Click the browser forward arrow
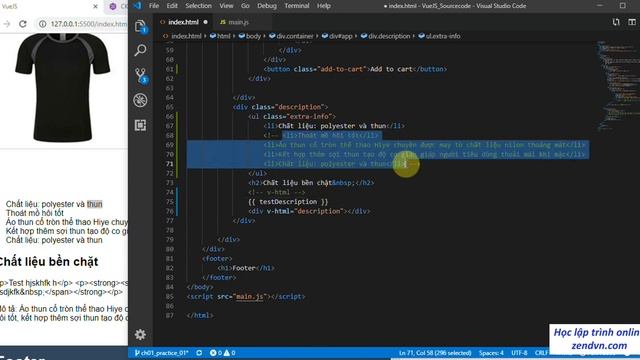640x360 pixels. pos(7,24)
